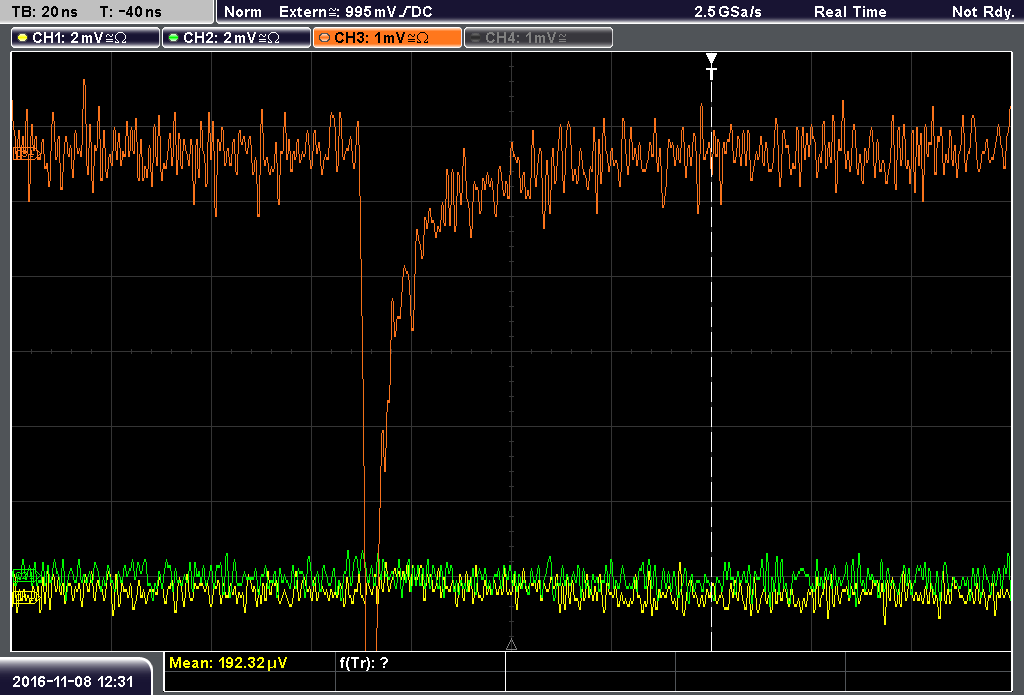The width and height of the screenshot is (1024, 695).
Task: Click the Not Rdy. status indicator
Action: click(x=983, y=12)
